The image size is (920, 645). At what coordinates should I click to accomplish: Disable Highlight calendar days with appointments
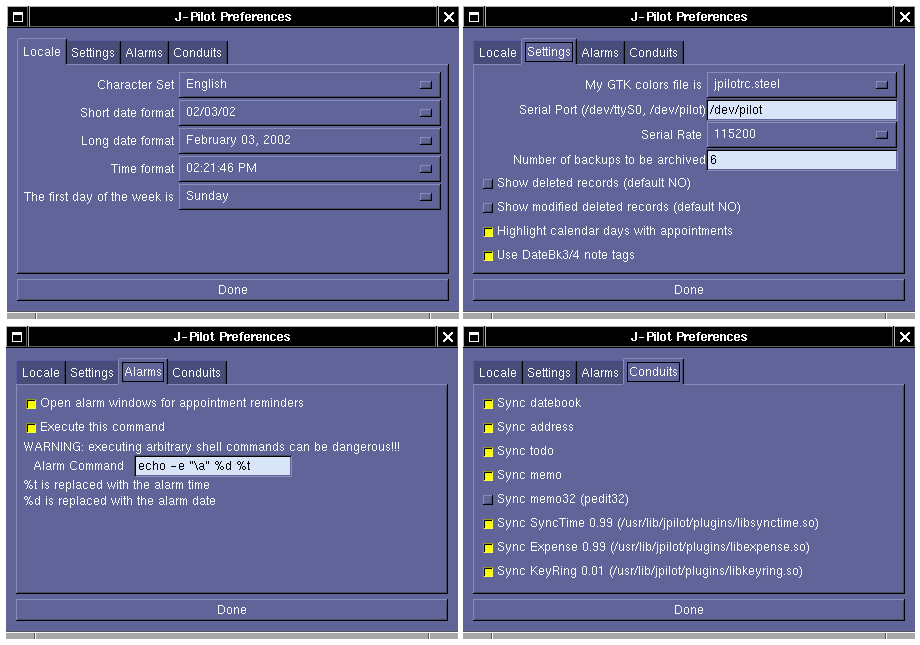[488, 232]
